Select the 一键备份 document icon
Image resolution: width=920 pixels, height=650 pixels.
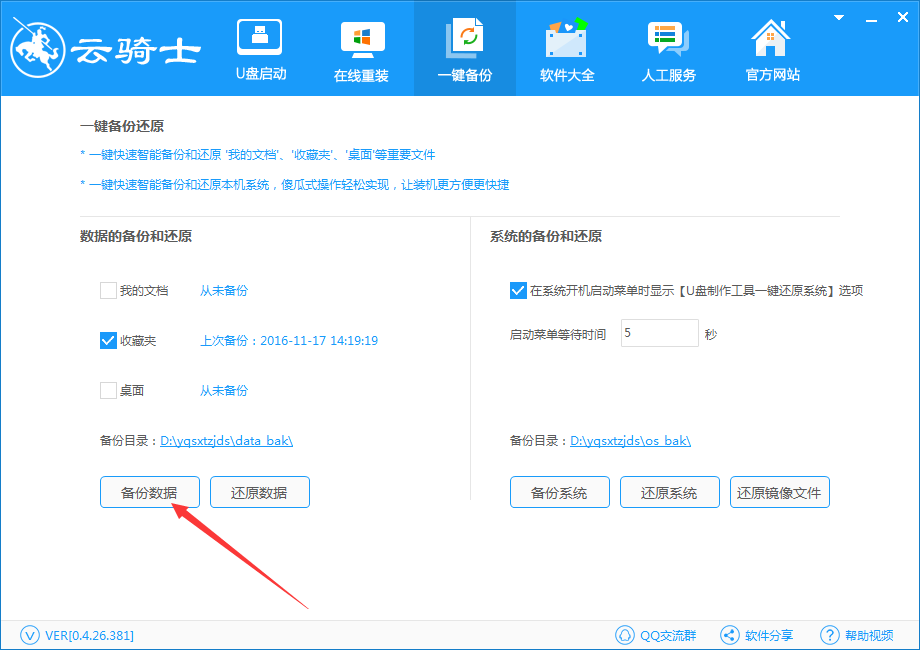point(465,39)
